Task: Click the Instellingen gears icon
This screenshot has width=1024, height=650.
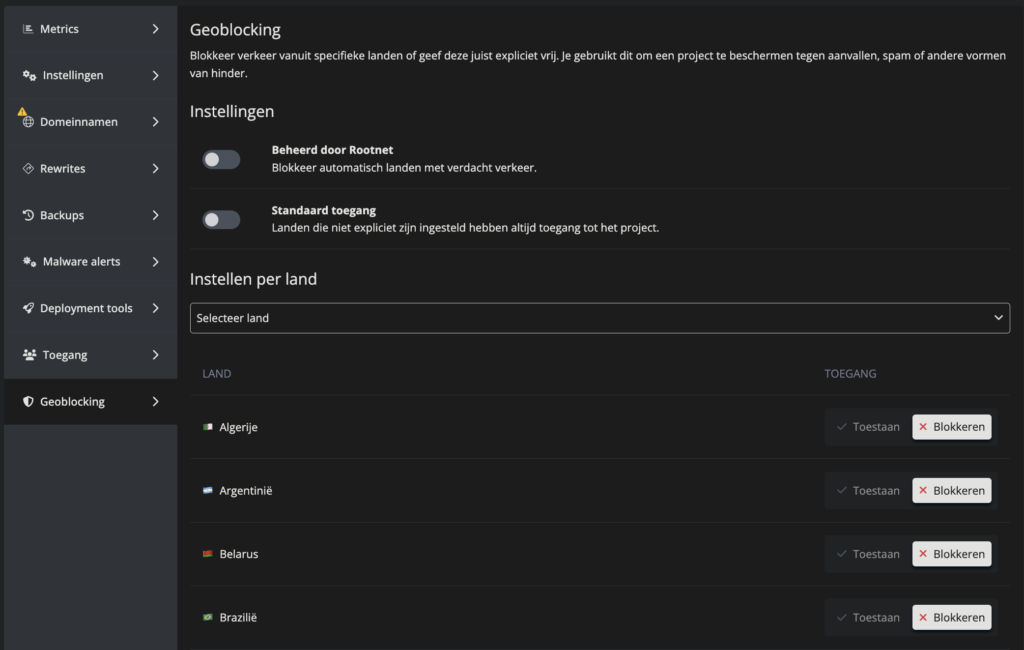Action: (29, 75)
